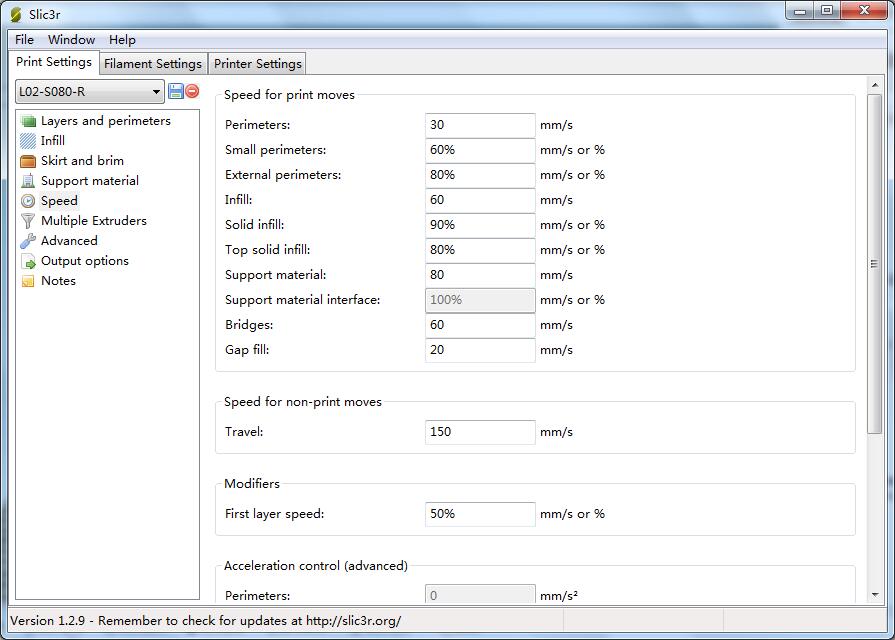
Task: Click the red delete preset icon
Action: point(192,91)
